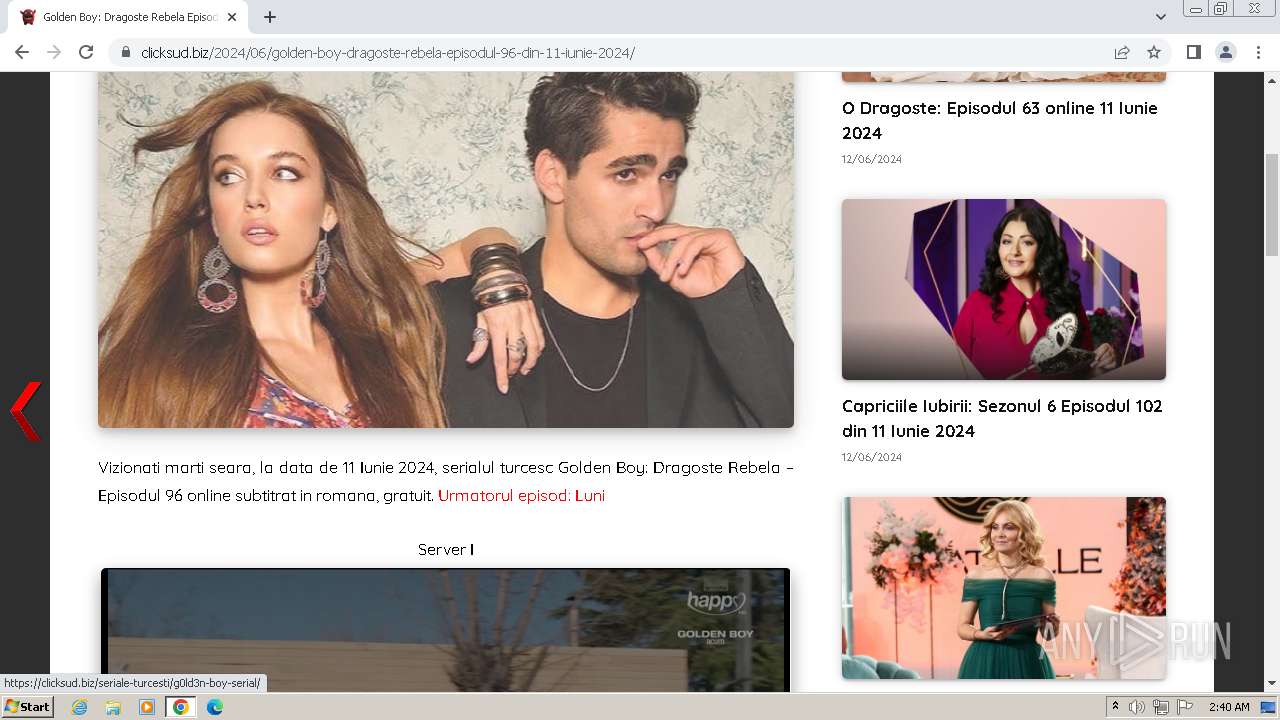Close the Golden Boy tab
This screenshot has width=1280, height=720.
point(232,17)
